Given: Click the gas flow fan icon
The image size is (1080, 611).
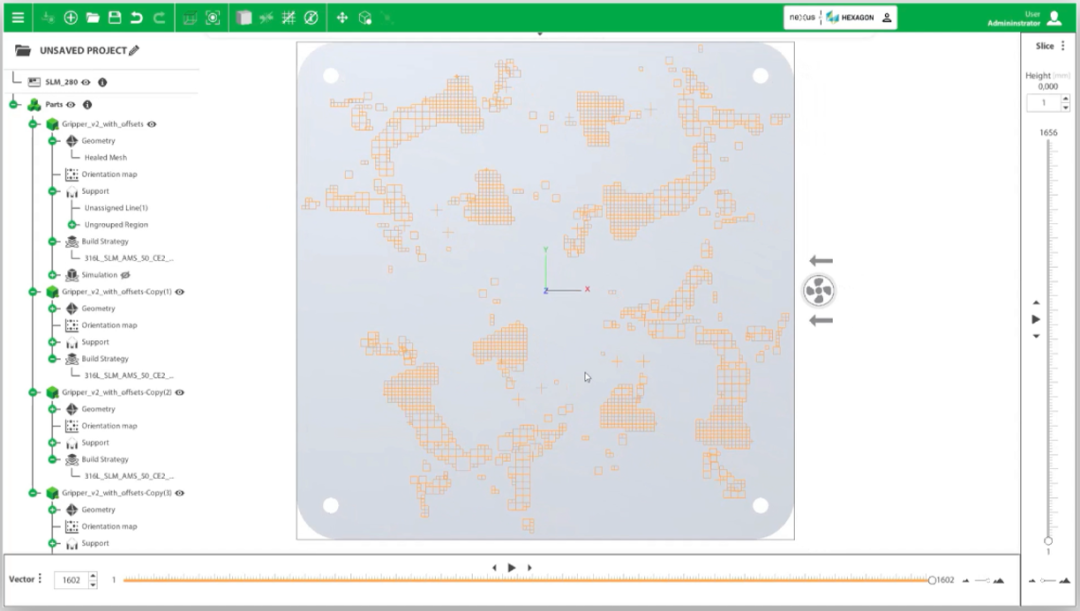Looking at the screenshot, I should pyautogui.click(x=819, y=291).
